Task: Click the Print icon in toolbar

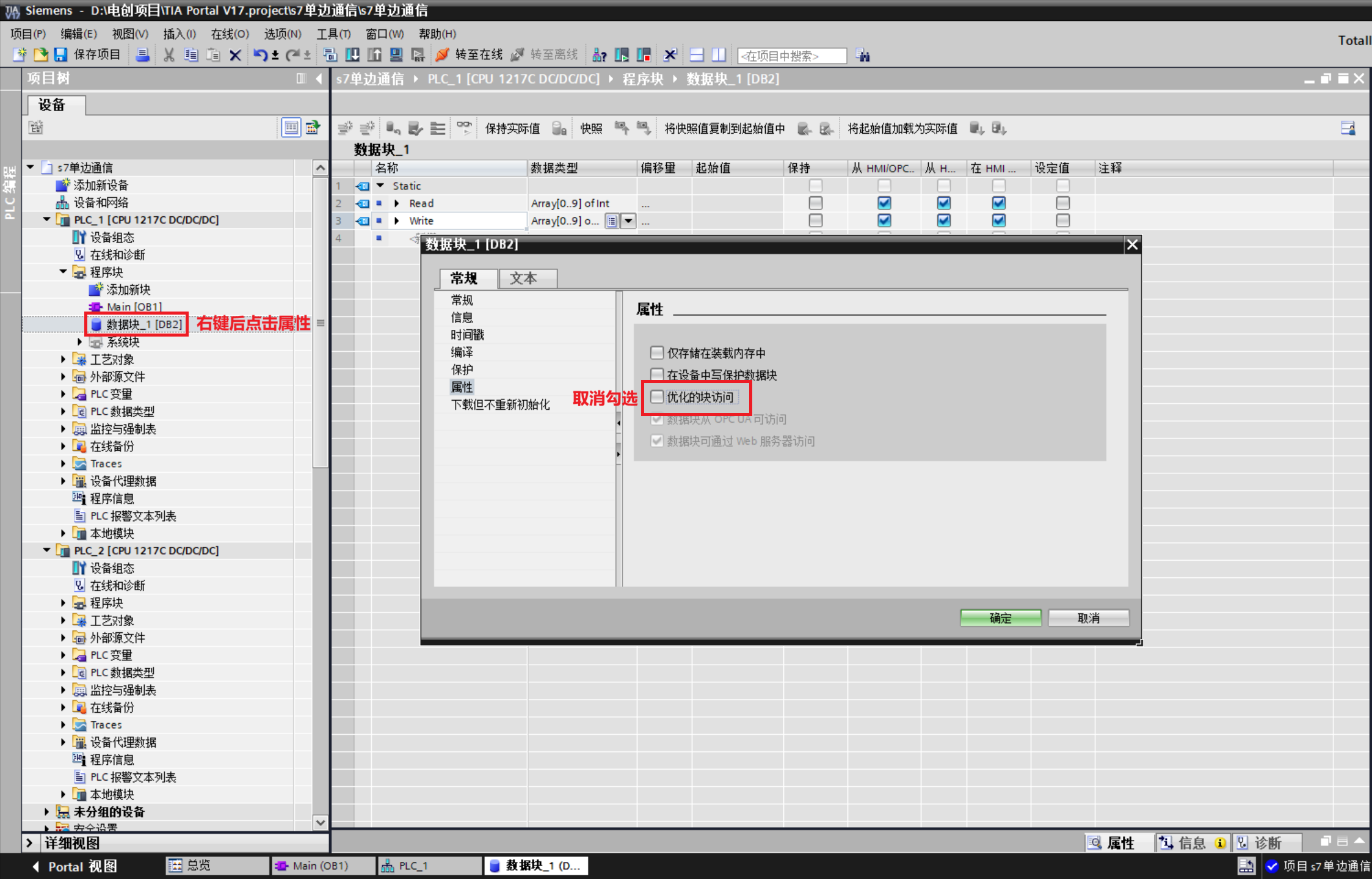Action: [x=142, y=55]
